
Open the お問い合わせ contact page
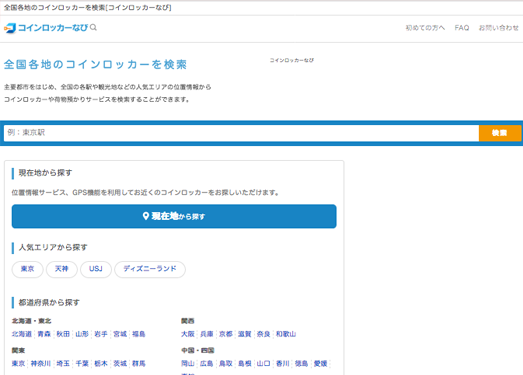(x=499, y=28)
